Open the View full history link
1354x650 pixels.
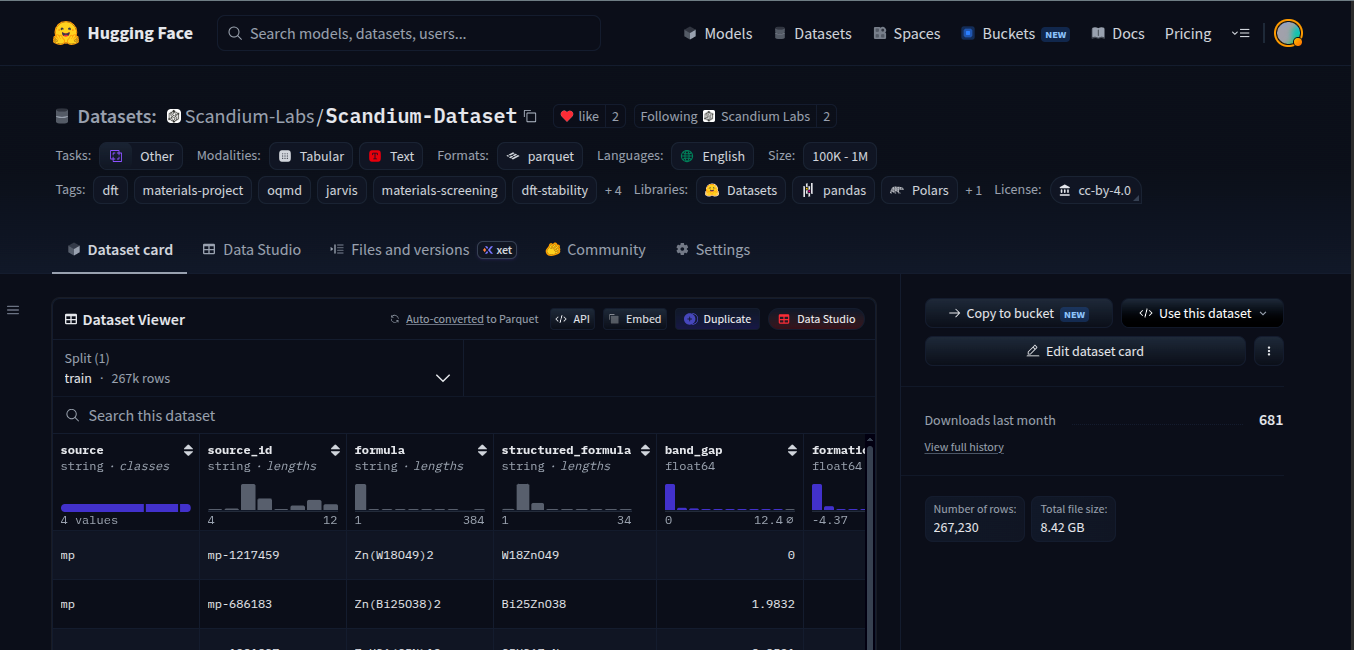coord(964,447)
